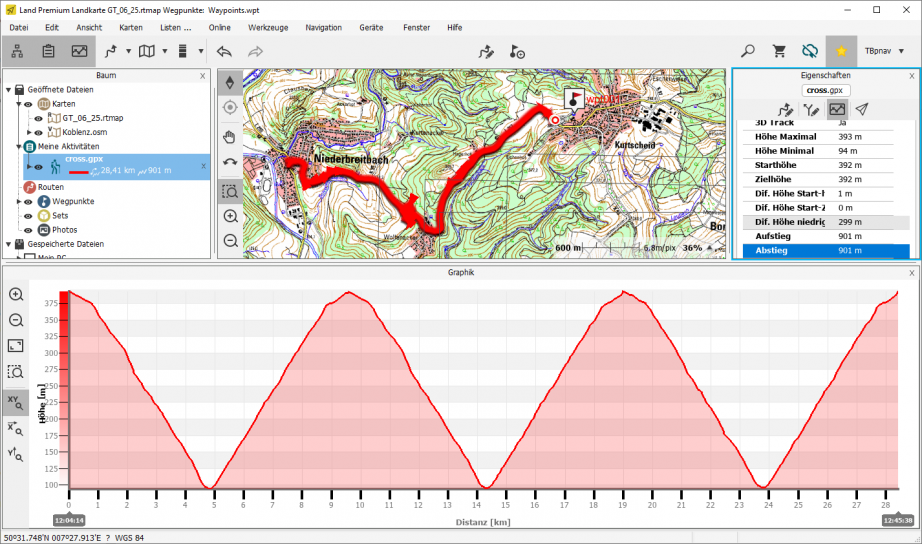Select the hand pan tool on map
This screenshot has height=544, width=922.
coord(230,137)
